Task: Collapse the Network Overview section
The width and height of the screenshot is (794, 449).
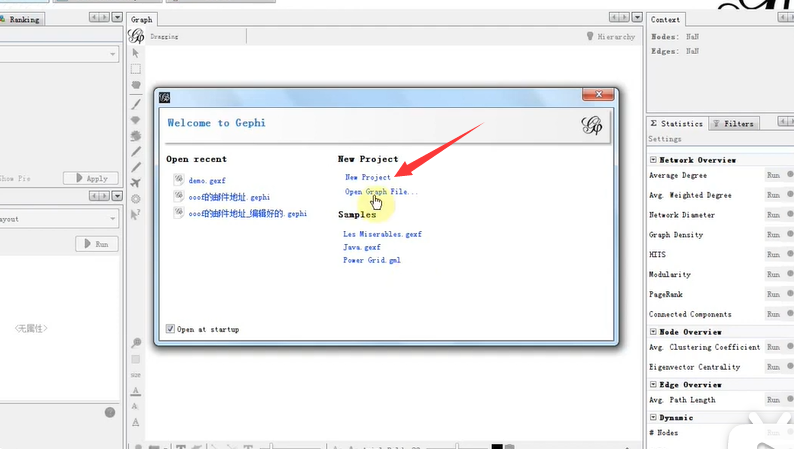Action: 653,159
